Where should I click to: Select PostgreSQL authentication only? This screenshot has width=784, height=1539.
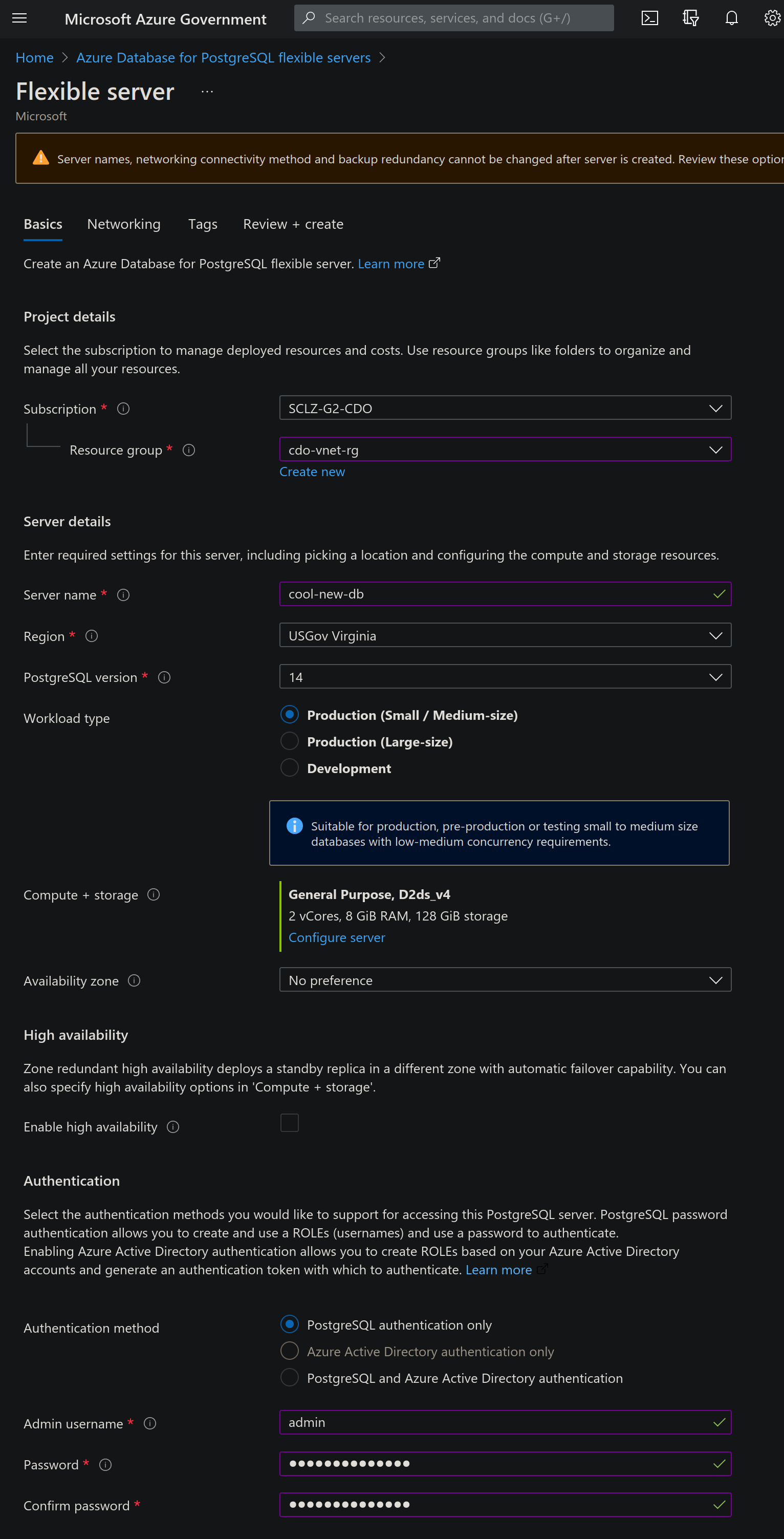point(290,1324)
